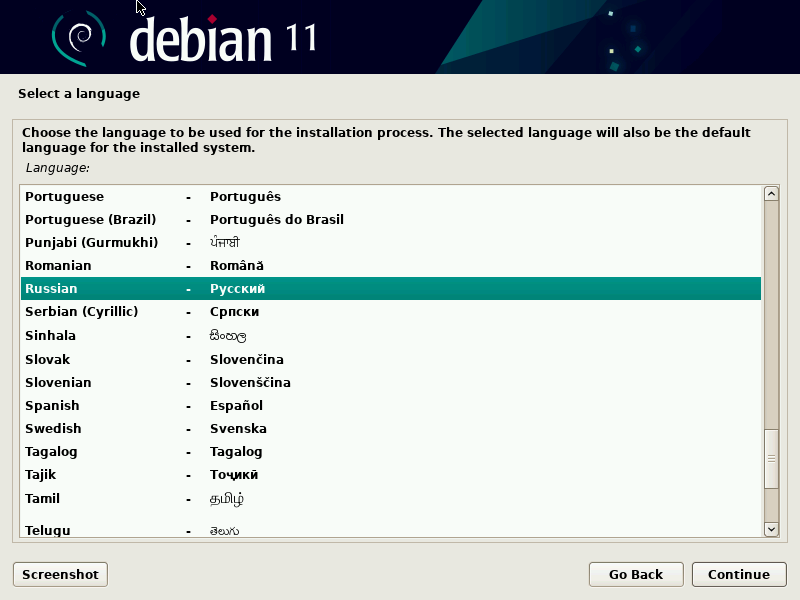Pick Romanian in the language list

391,265
